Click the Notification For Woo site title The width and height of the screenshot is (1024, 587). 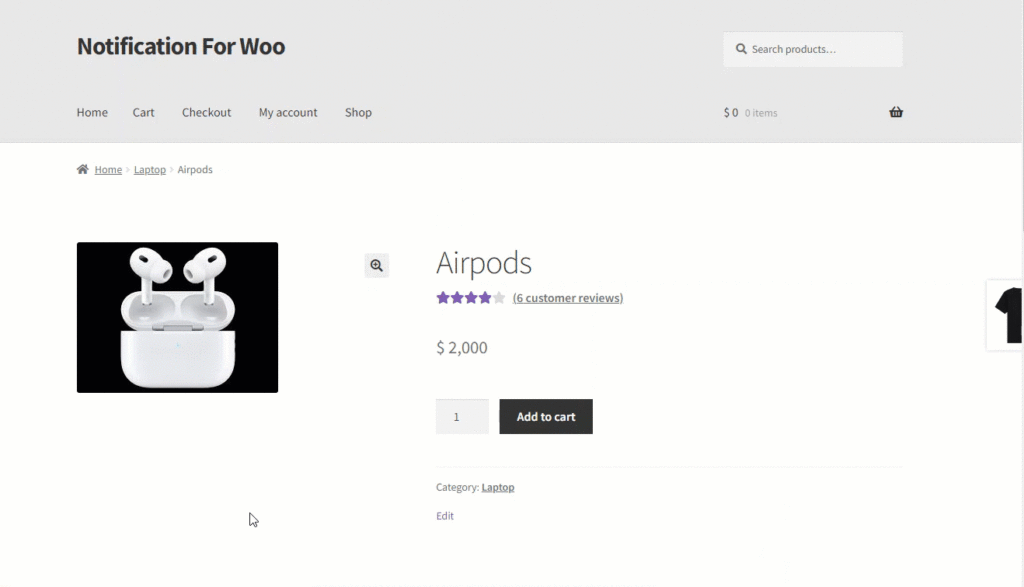tap(181, 46)
